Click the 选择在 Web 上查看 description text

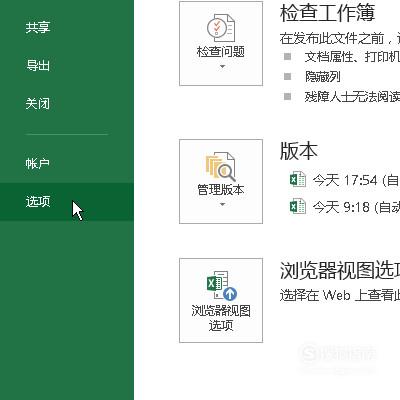click(x=340, y=295)
